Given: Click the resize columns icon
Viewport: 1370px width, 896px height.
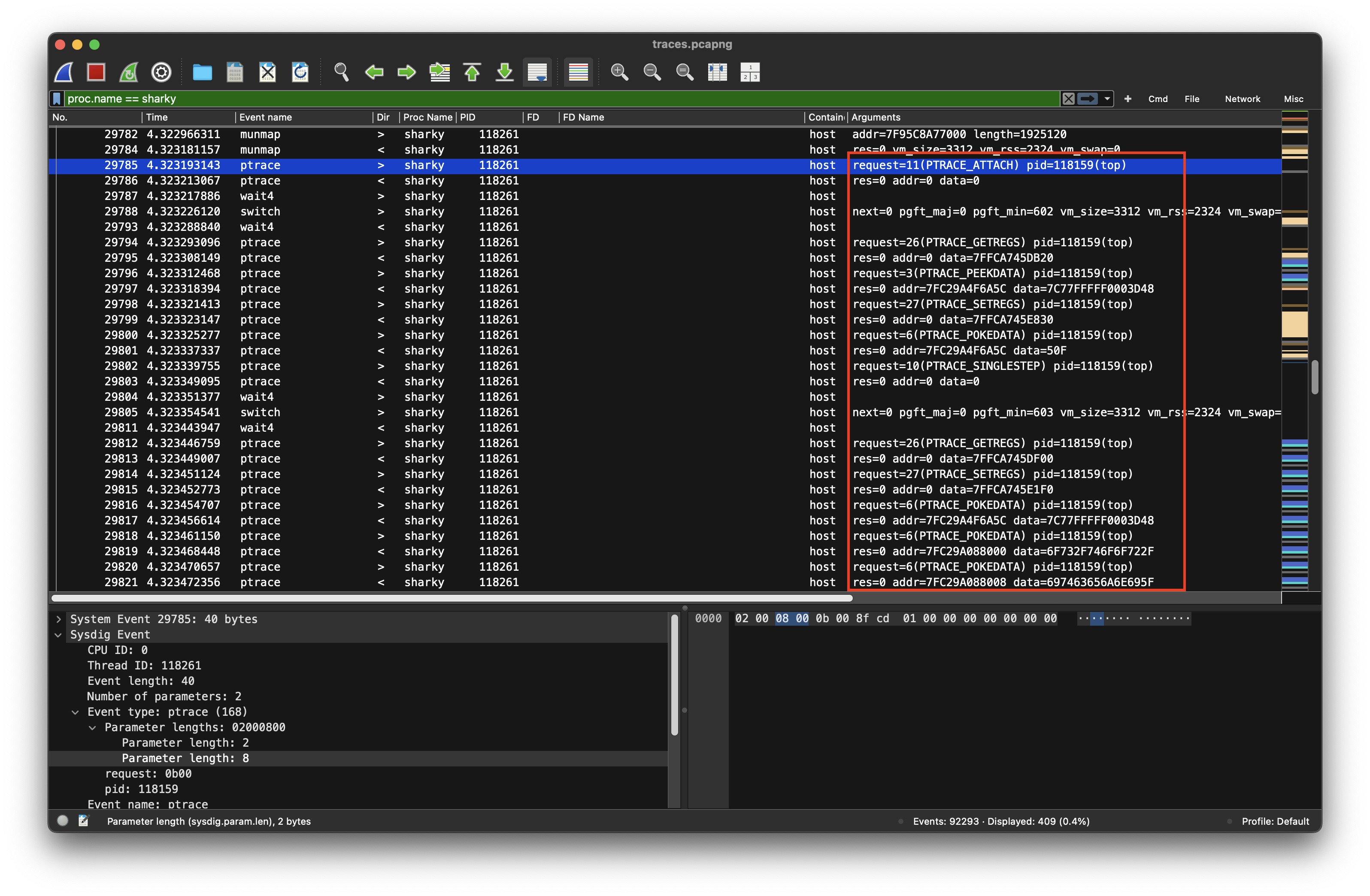Looking at the screenshot, I should (717, 72).
